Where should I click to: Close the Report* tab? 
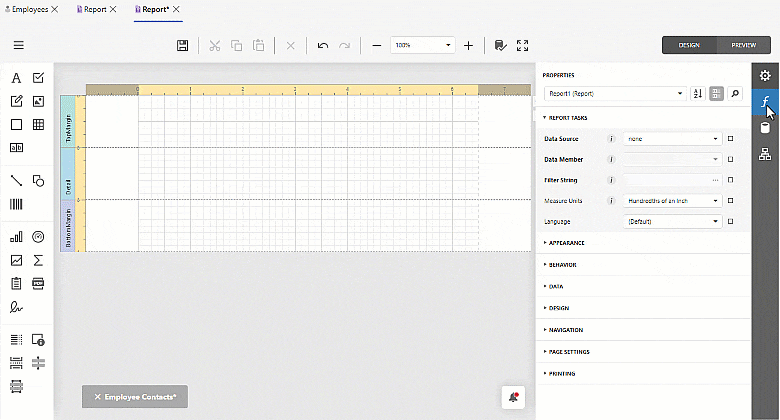click(x=176, y=9)
